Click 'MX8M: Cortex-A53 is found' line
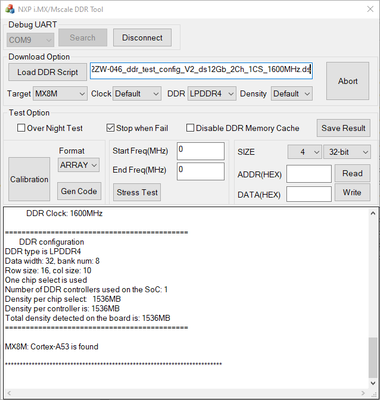The height and width of the screenshot is (400, 380). coord(52,347)
